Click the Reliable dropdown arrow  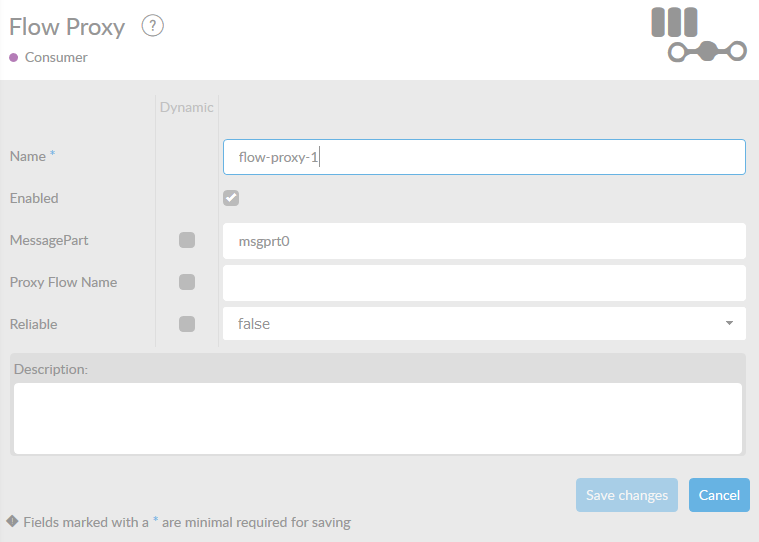[x=729, y=324]
